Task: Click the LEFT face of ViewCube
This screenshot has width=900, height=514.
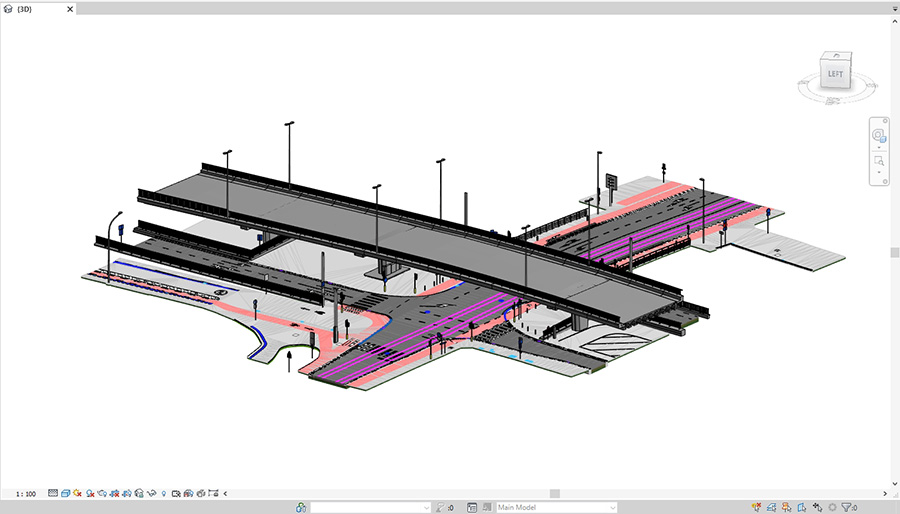Action: pyautogui.click(x=835, y=74)
